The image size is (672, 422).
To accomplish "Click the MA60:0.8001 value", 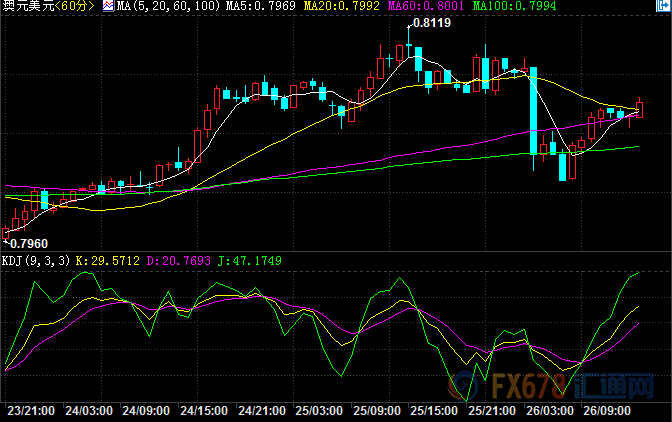I will tap(426, 6).
